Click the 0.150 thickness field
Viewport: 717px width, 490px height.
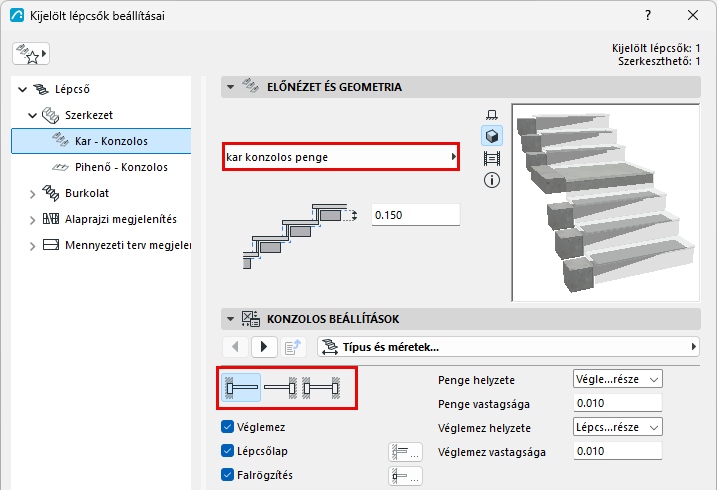point(416,215)
